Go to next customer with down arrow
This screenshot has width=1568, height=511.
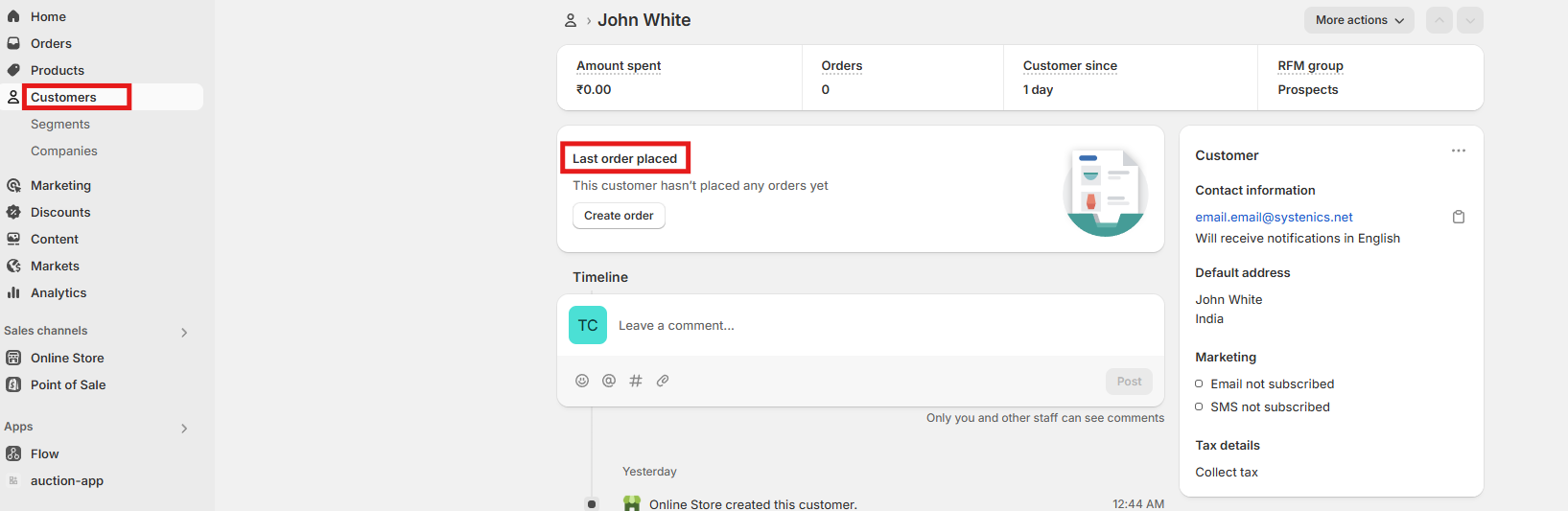pyautogui.click(x=1470, y=20)
